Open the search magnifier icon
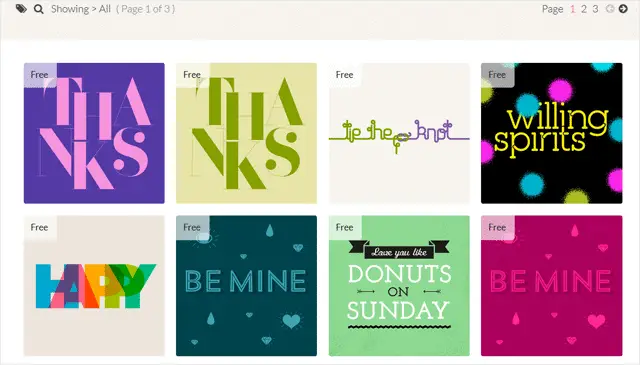Viewport: 640px width, 365px height. (x=39, y=9)
